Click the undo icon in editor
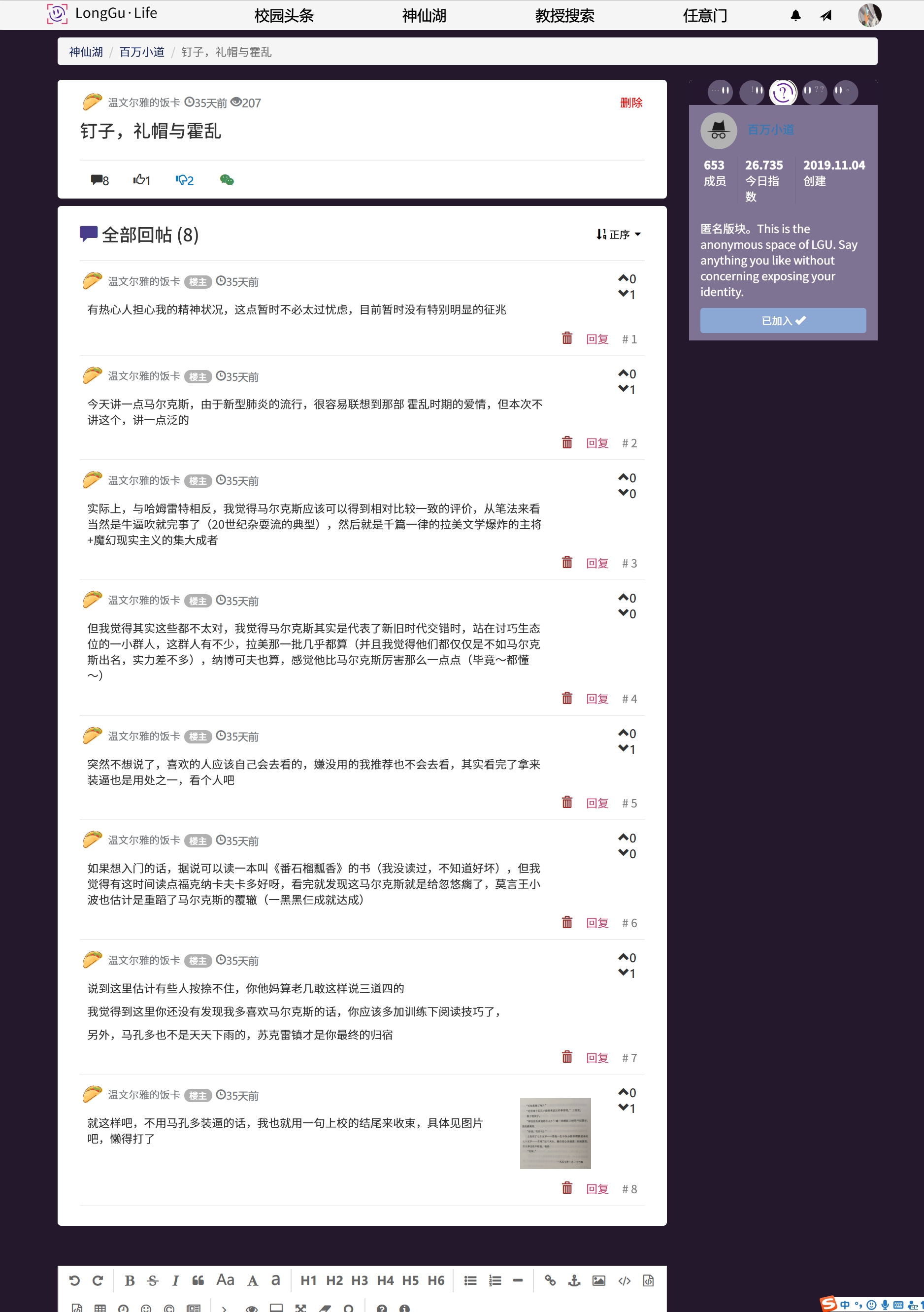924x1312 pixels. coord(74,1280)
